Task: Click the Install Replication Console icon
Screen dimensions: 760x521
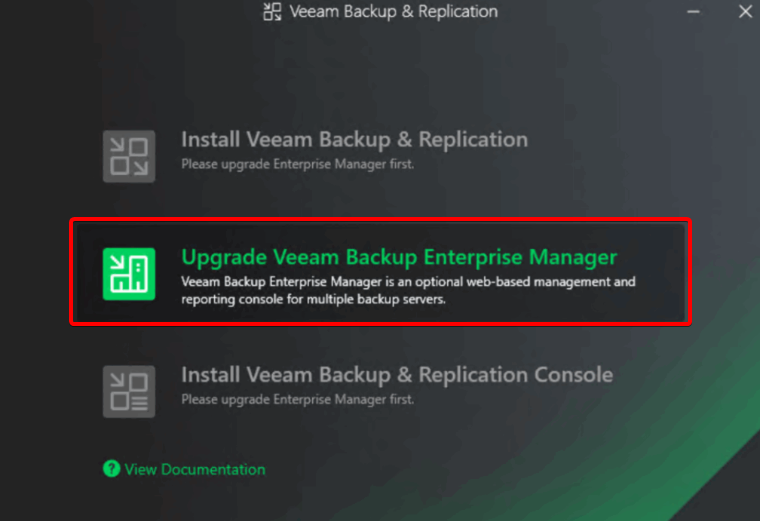Action: point(129,390)
